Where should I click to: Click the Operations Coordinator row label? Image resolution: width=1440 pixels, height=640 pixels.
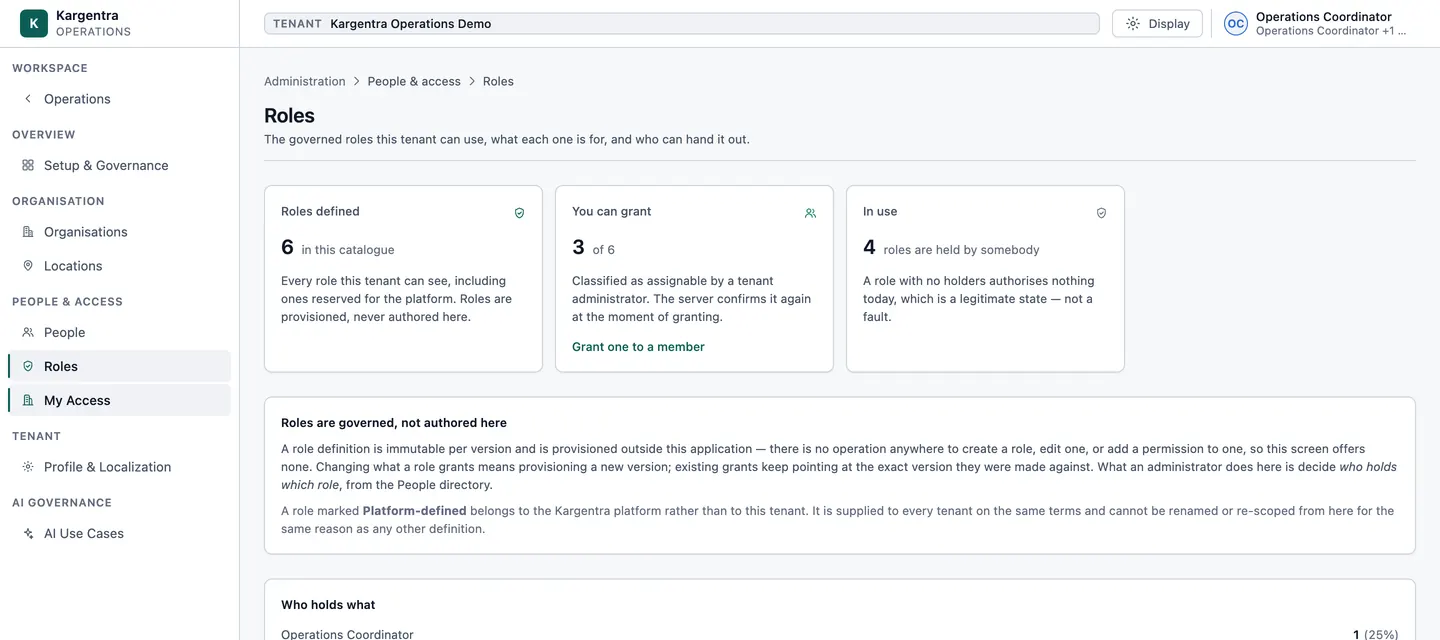pos(347,634)
